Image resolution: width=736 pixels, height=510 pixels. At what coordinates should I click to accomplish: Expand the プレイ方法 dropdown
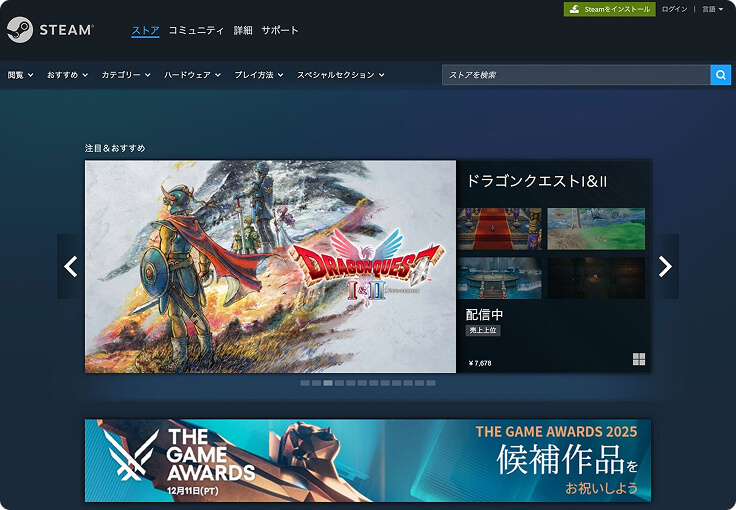point(259,75)
